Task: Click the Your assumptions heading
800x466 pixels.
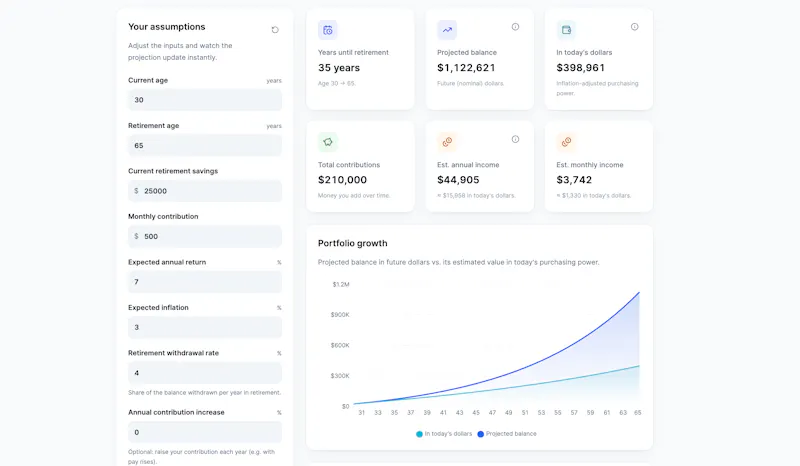Action: point(166,27)
